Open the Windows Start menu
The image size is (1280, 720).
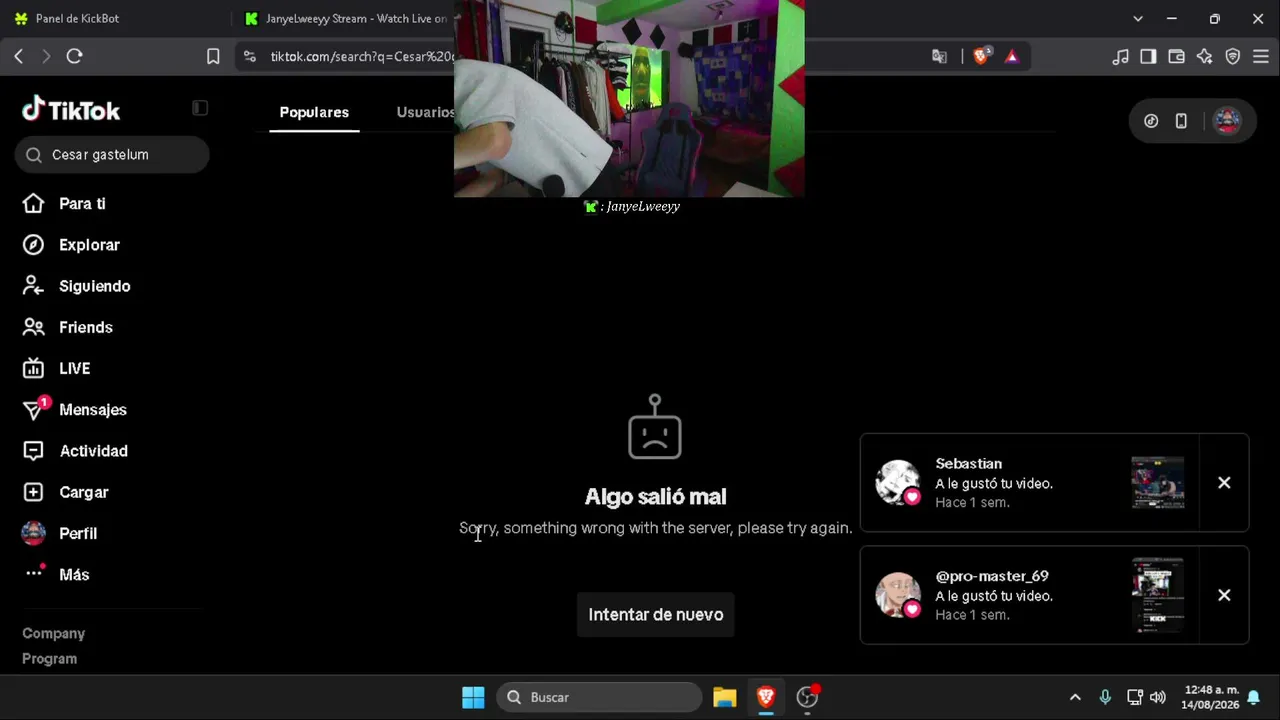473,697
